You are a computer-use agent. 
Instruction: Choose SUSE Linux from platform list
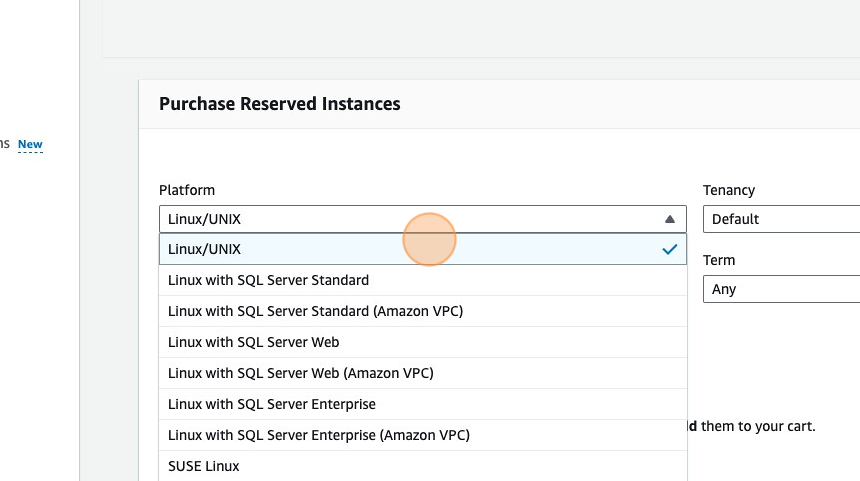(204, 466)
